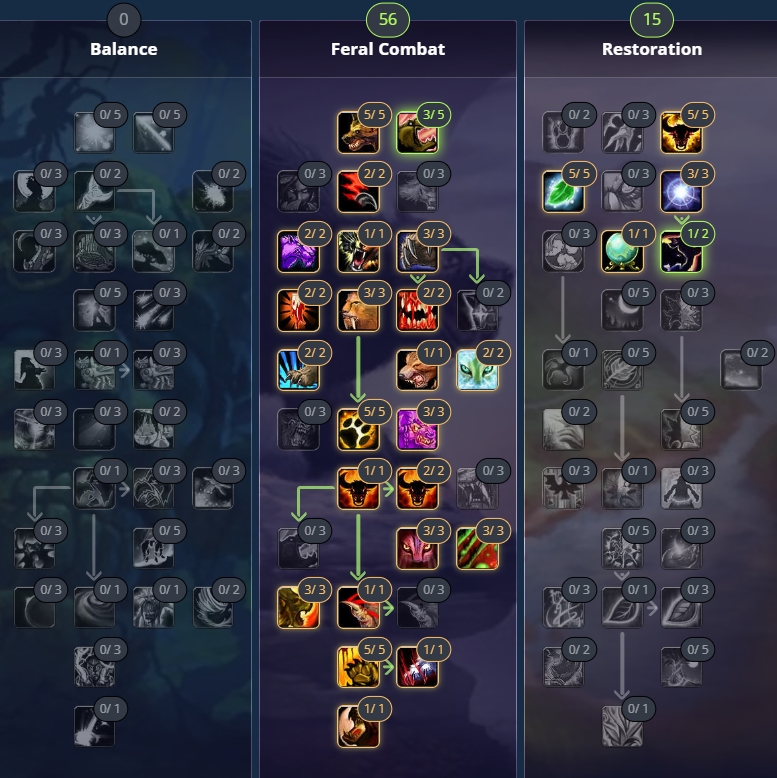Click the bottom-most 0/1 talent in Restoration tree
The width and height of the screenshot is (777, 778).
point(622,726)
